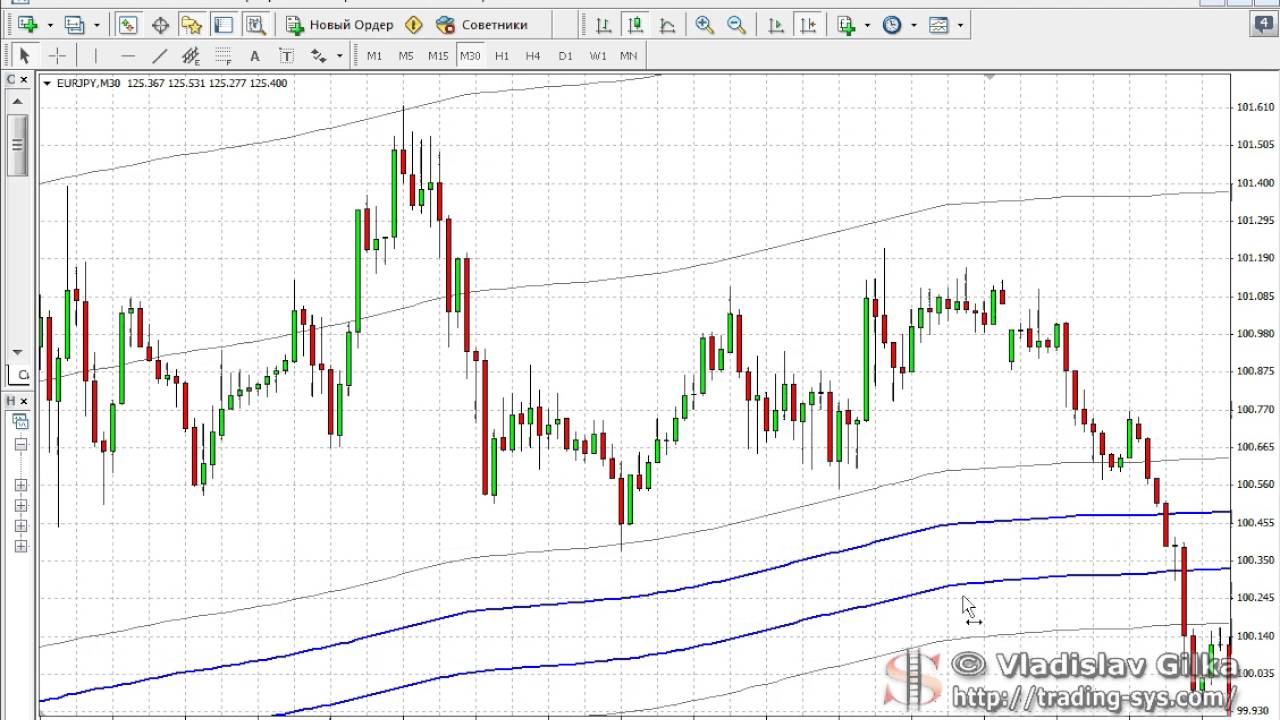Click the Navigator root terminal icon
Screen dimensions: 1280x720
tap(20, 422)
